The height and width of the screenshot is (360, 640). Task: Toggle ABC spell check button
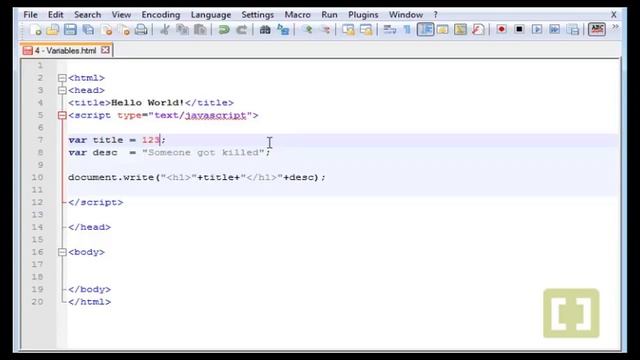[597, 30]
